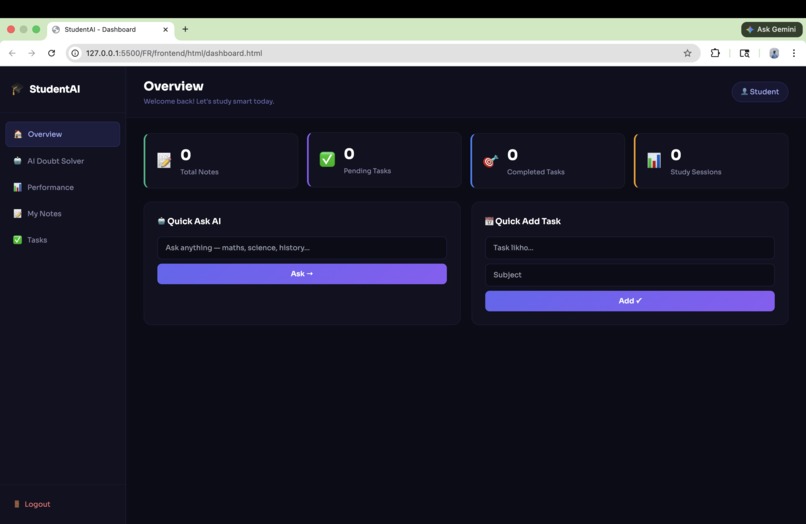
Task: Click the browser forward arrow
Action: [x=31, y=53]
